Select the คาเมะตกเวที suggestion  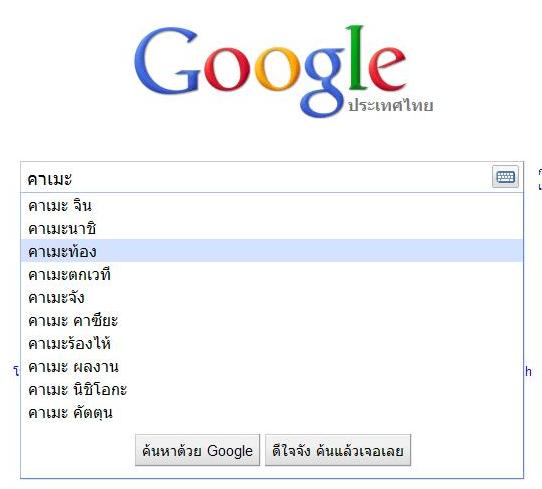tap(272, 274)
